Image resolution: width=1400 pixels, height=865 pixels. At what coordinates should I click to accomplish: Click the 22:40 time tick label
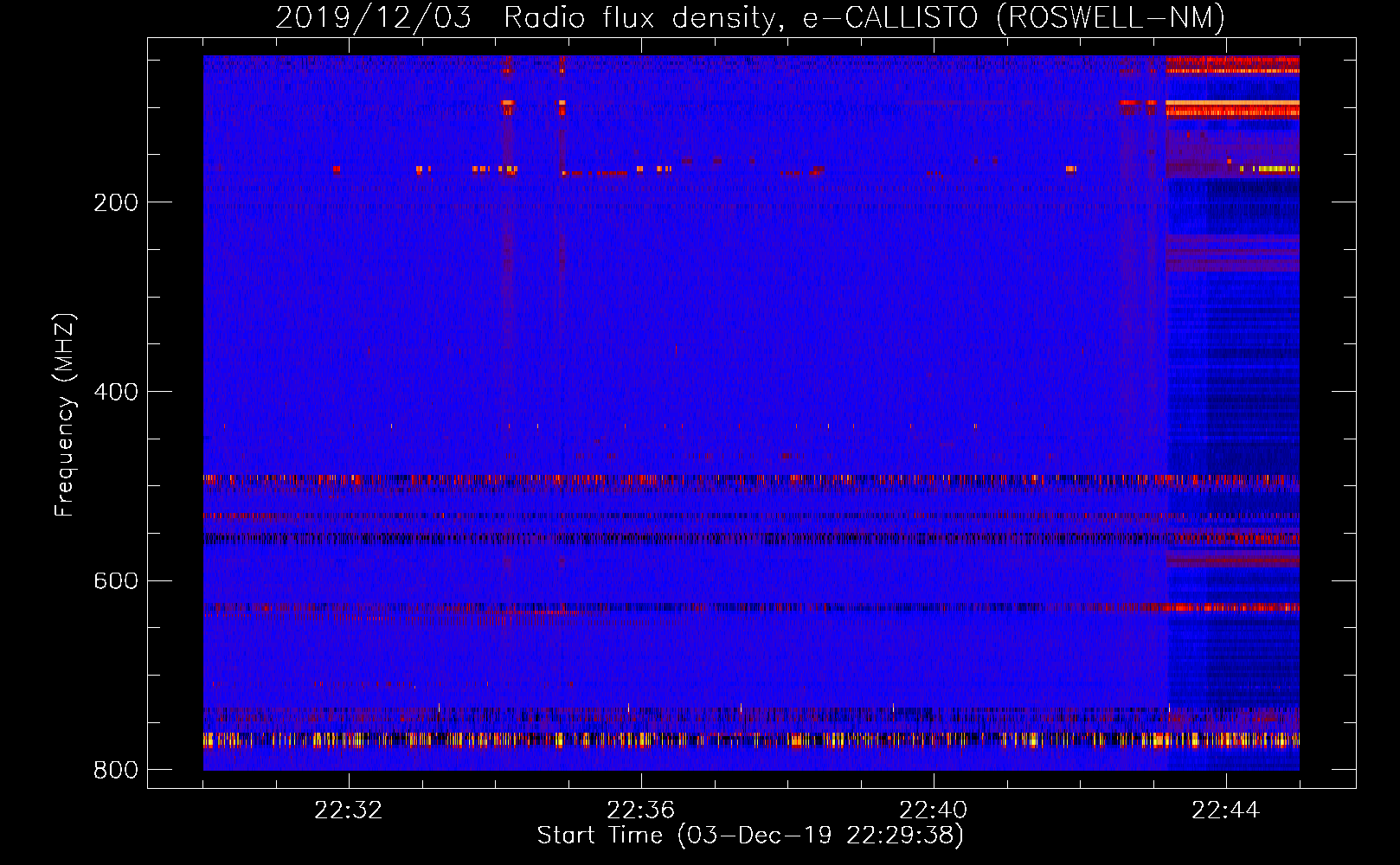coord(934,811)
